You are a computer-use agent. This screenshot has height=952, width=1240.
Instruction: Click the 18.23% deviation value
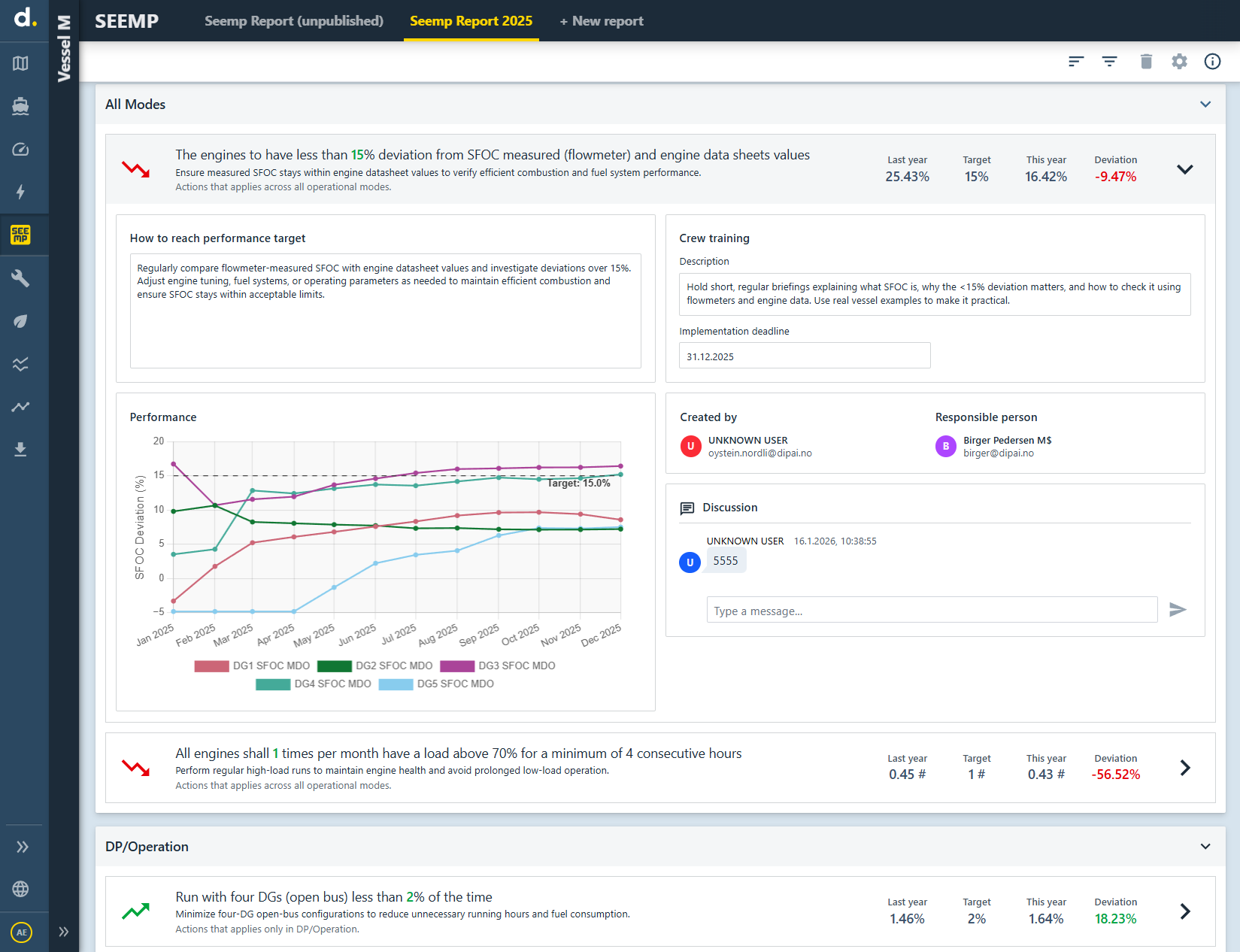(x=1116, y=919)
